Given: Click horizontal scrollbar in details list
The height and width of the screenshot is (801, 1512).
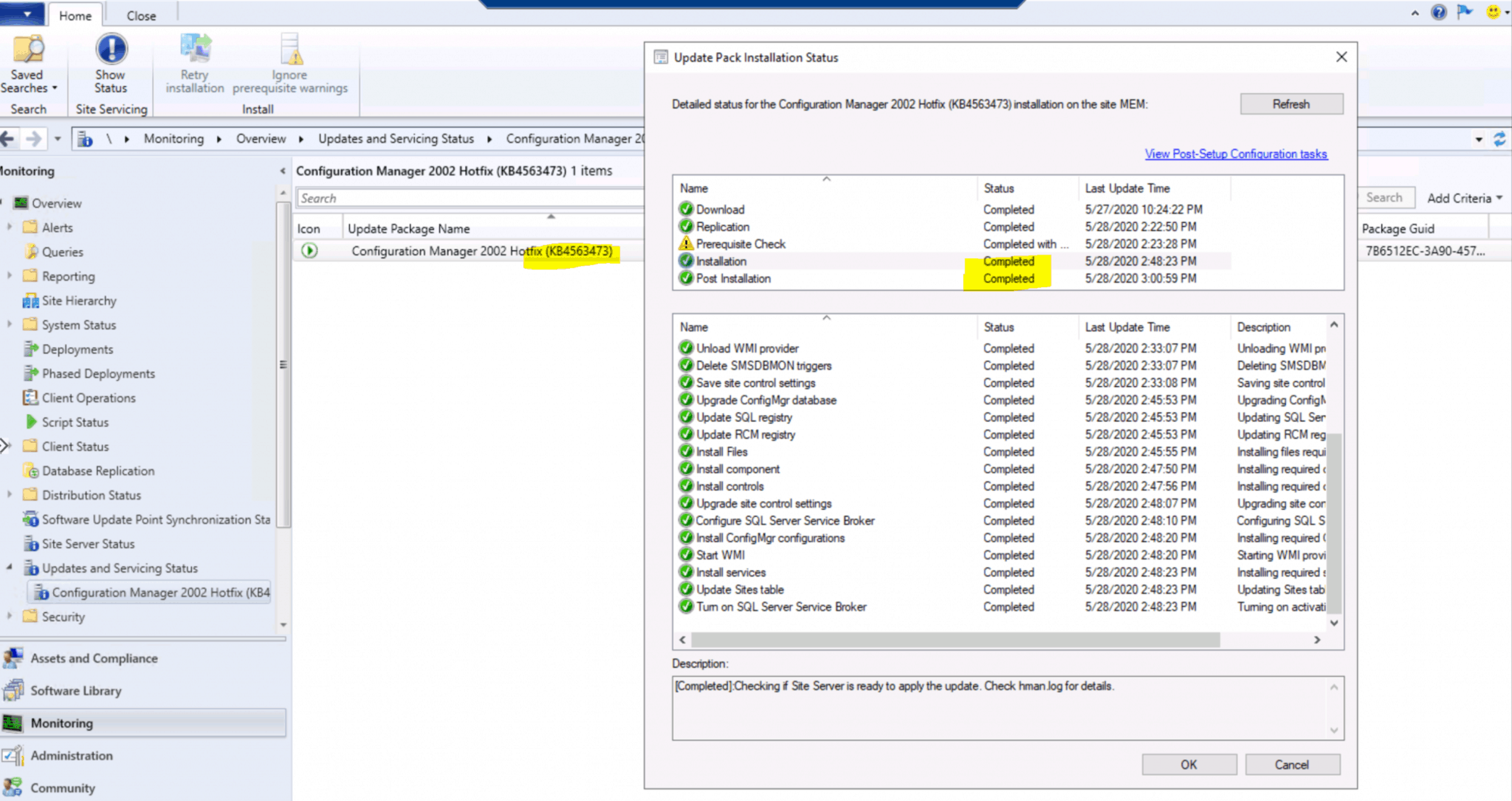Looking at the screenshot, I should [955, 640].
